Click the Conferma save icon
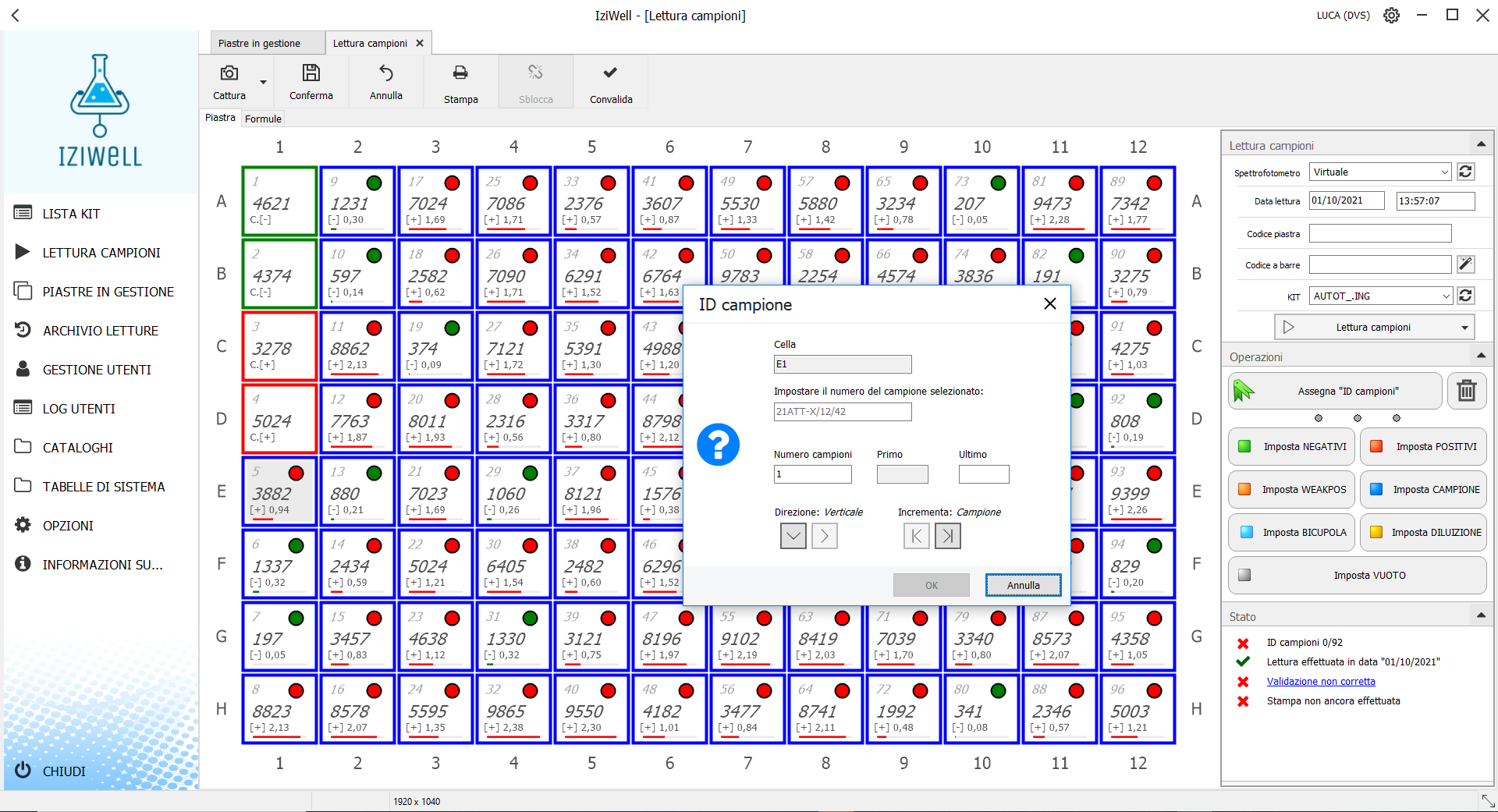 311,73
